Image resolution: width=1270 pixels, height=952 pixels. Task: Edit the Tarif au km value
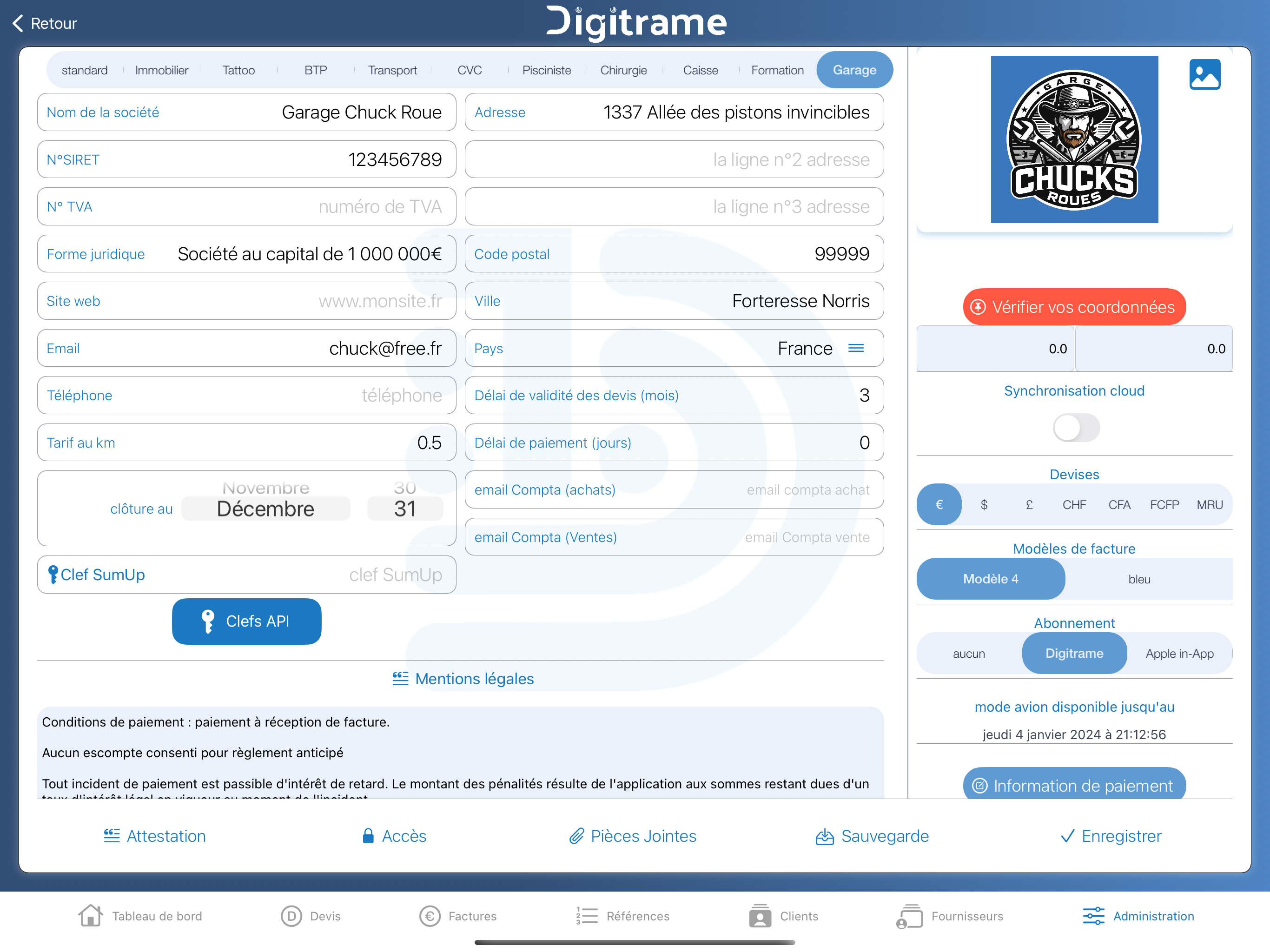coord(246,443)
